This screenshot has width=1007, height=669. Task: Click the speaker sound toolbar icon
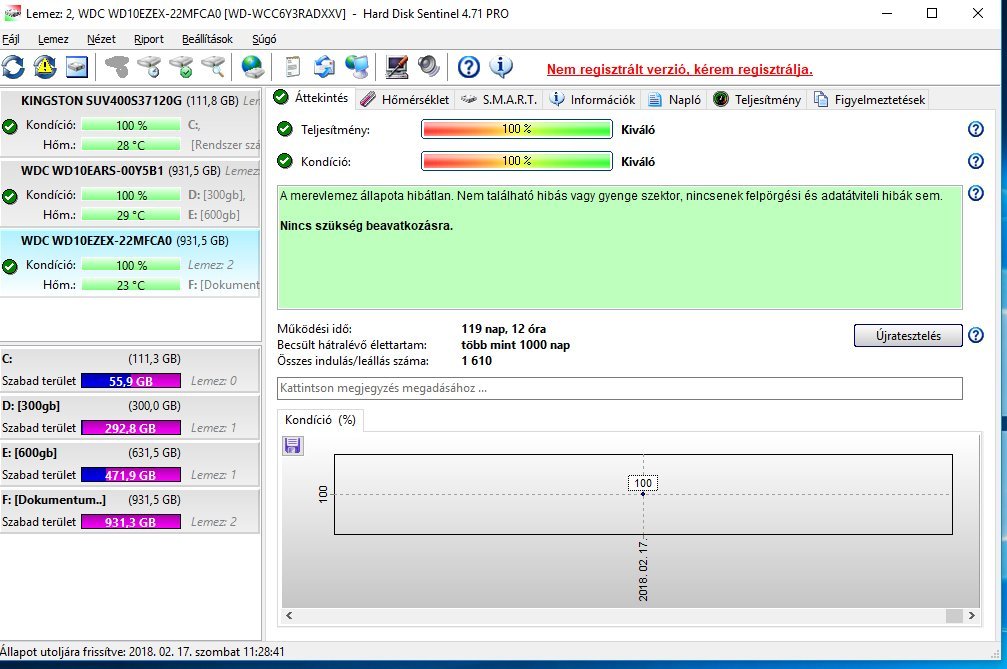[428, 67]
